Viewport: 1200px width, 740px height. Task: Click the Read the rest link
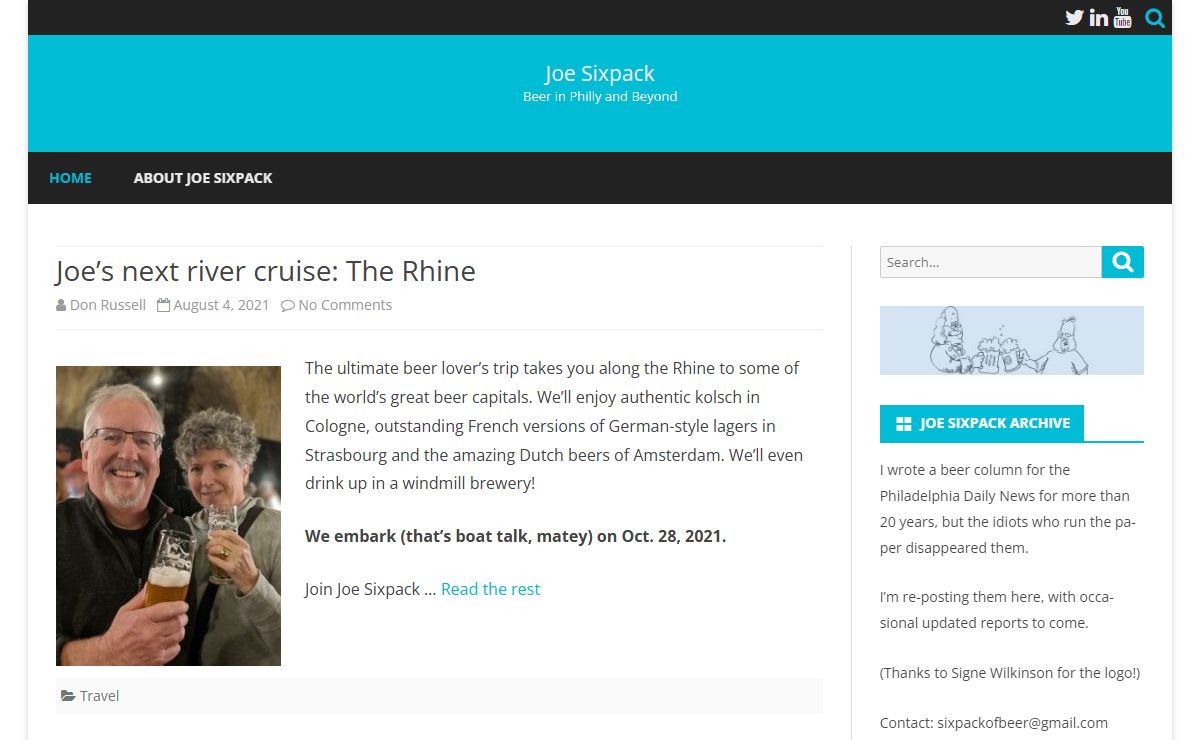click(490, 589)
